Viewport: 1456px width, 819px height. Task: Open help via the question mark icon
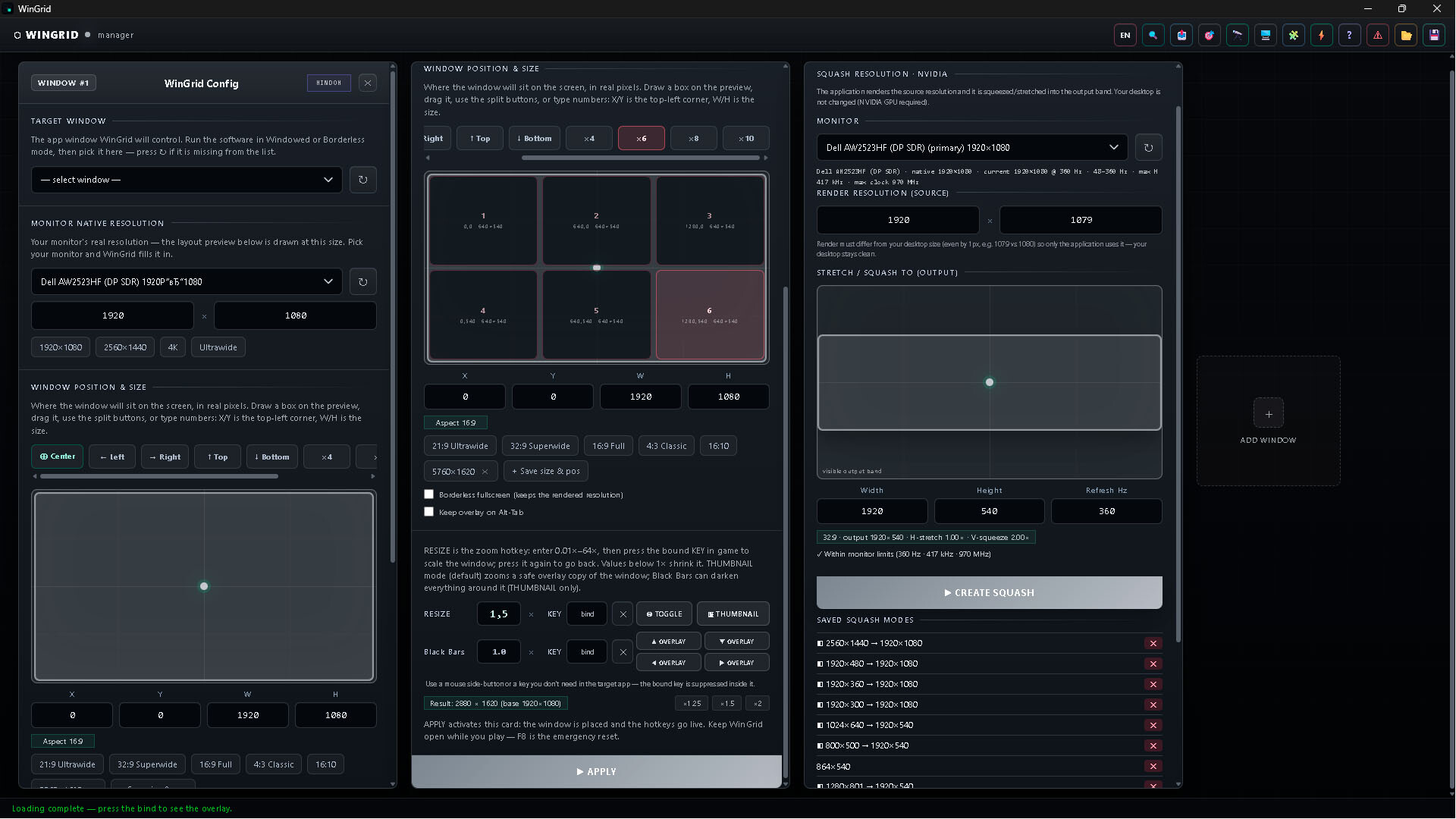[x=1349, y=35]
